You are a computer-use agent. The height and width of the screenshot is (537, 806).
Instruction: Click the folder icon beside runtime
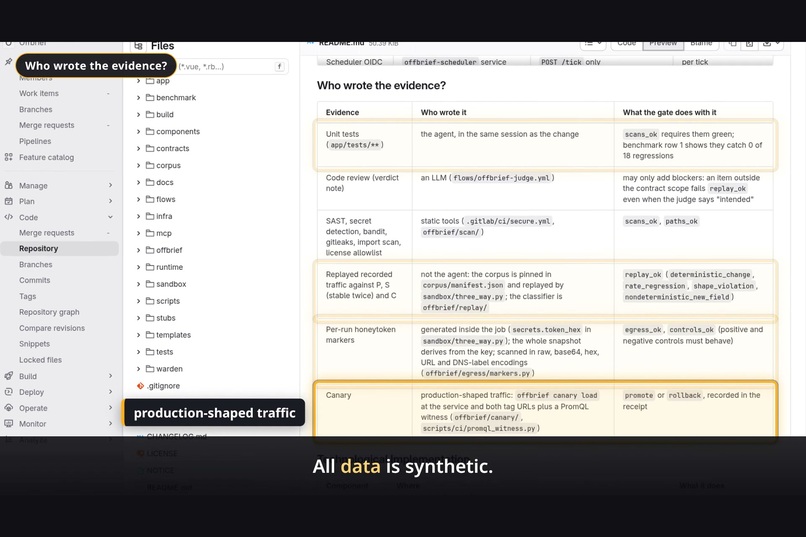150,267
